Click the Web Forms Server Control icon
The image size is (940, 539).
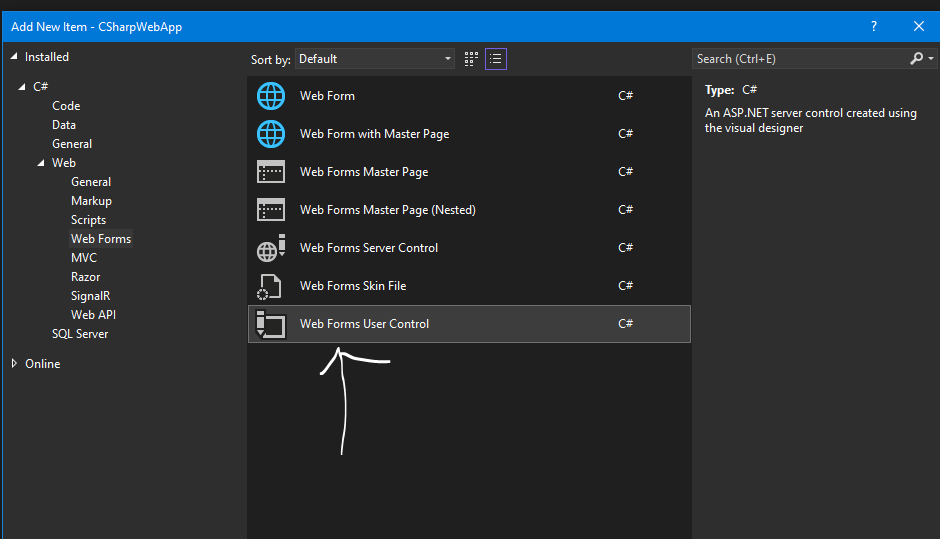point(271,248)
